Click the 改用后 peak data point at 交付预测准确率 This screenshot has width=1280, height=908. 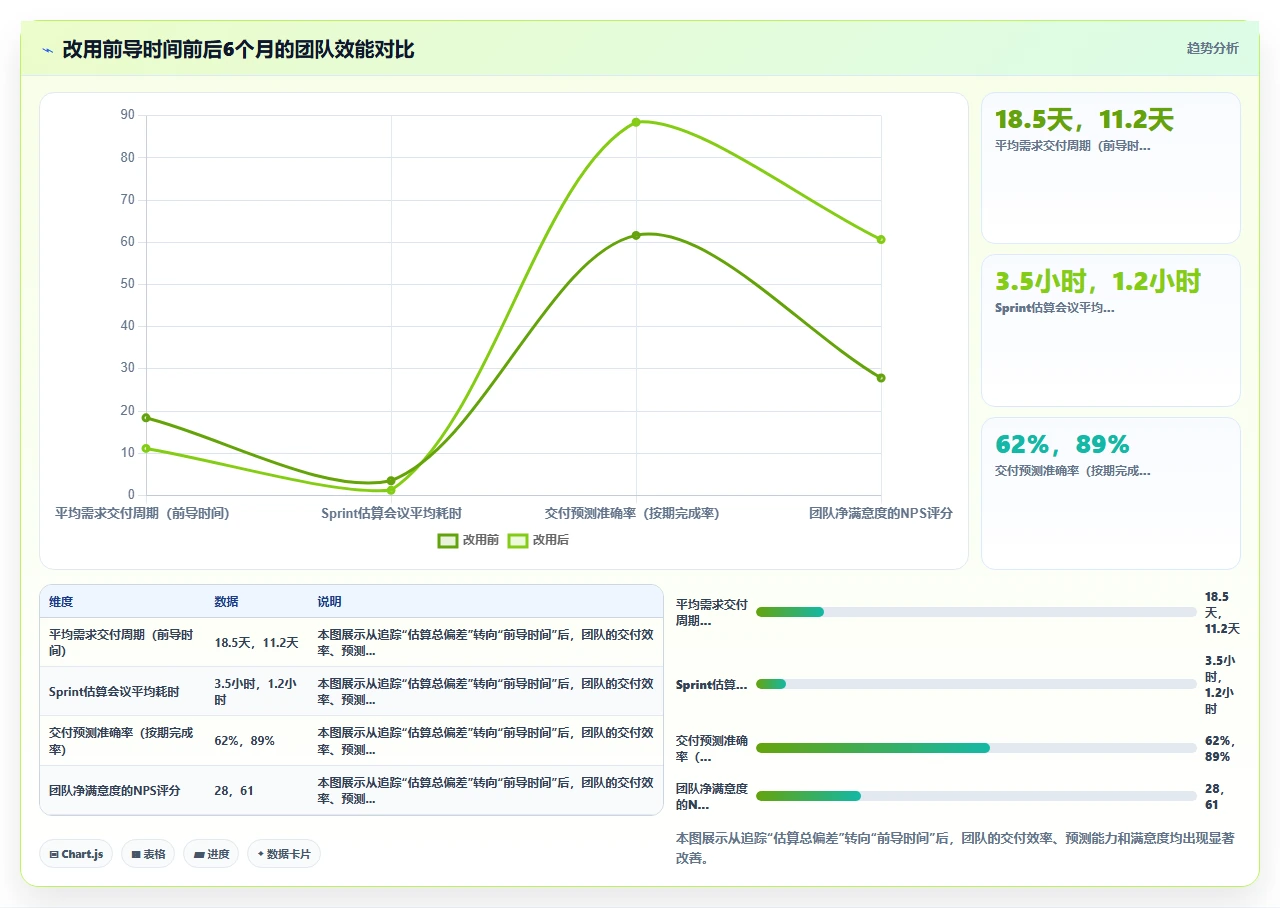(x=636, y=122)
